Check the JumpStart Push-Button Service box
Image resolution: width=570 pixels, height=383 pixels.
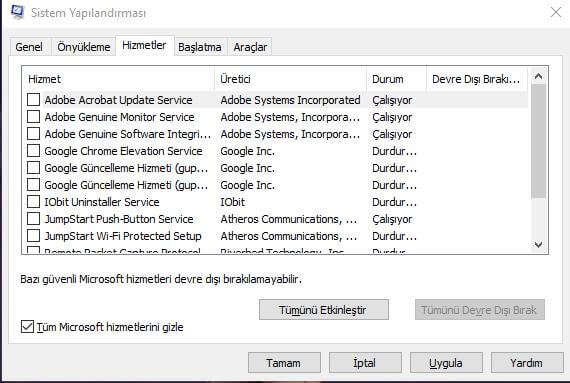click(x=33, y=219)
